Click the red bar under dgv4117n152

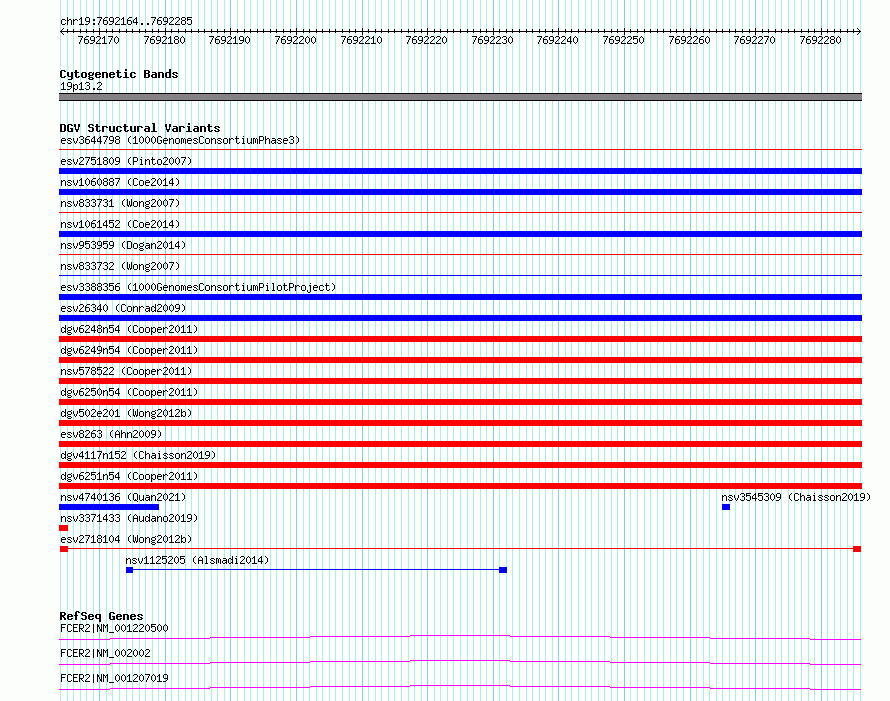click(x=460, y=465)
